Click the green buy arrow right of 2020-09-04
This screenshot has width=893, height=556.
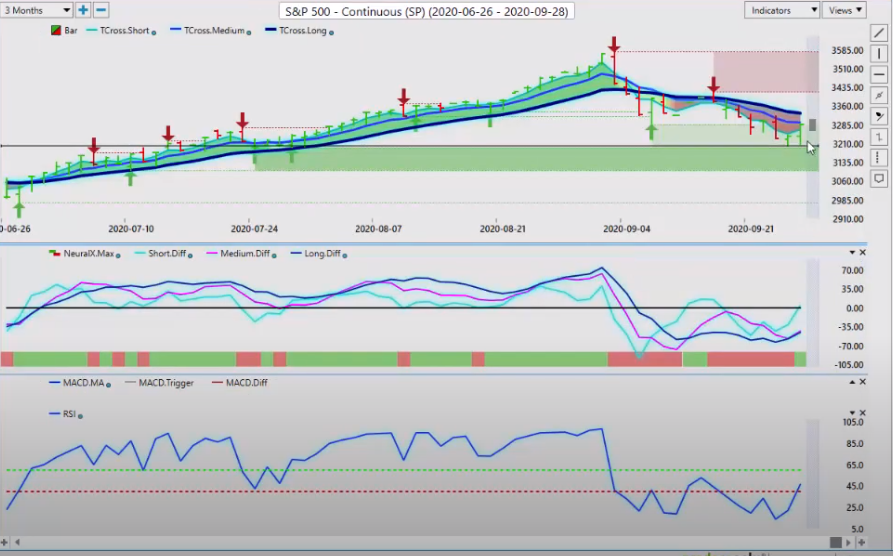tap(652, 132)
